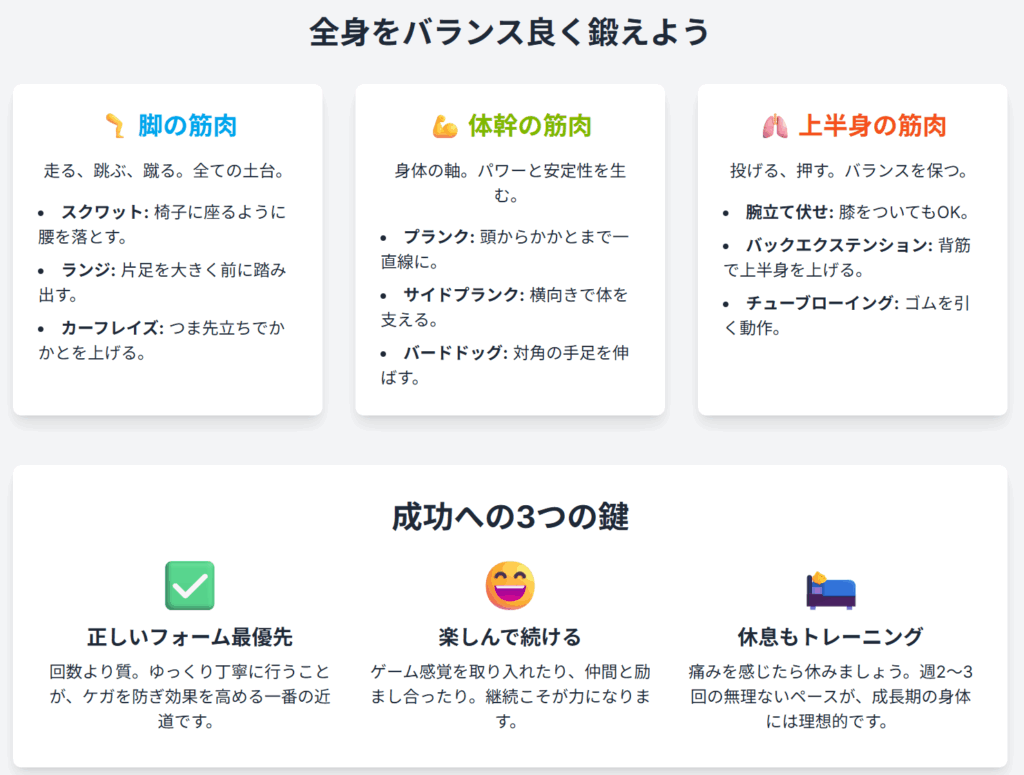Click the 成功への3つの鍵 section heading

(x=510, y=517)
